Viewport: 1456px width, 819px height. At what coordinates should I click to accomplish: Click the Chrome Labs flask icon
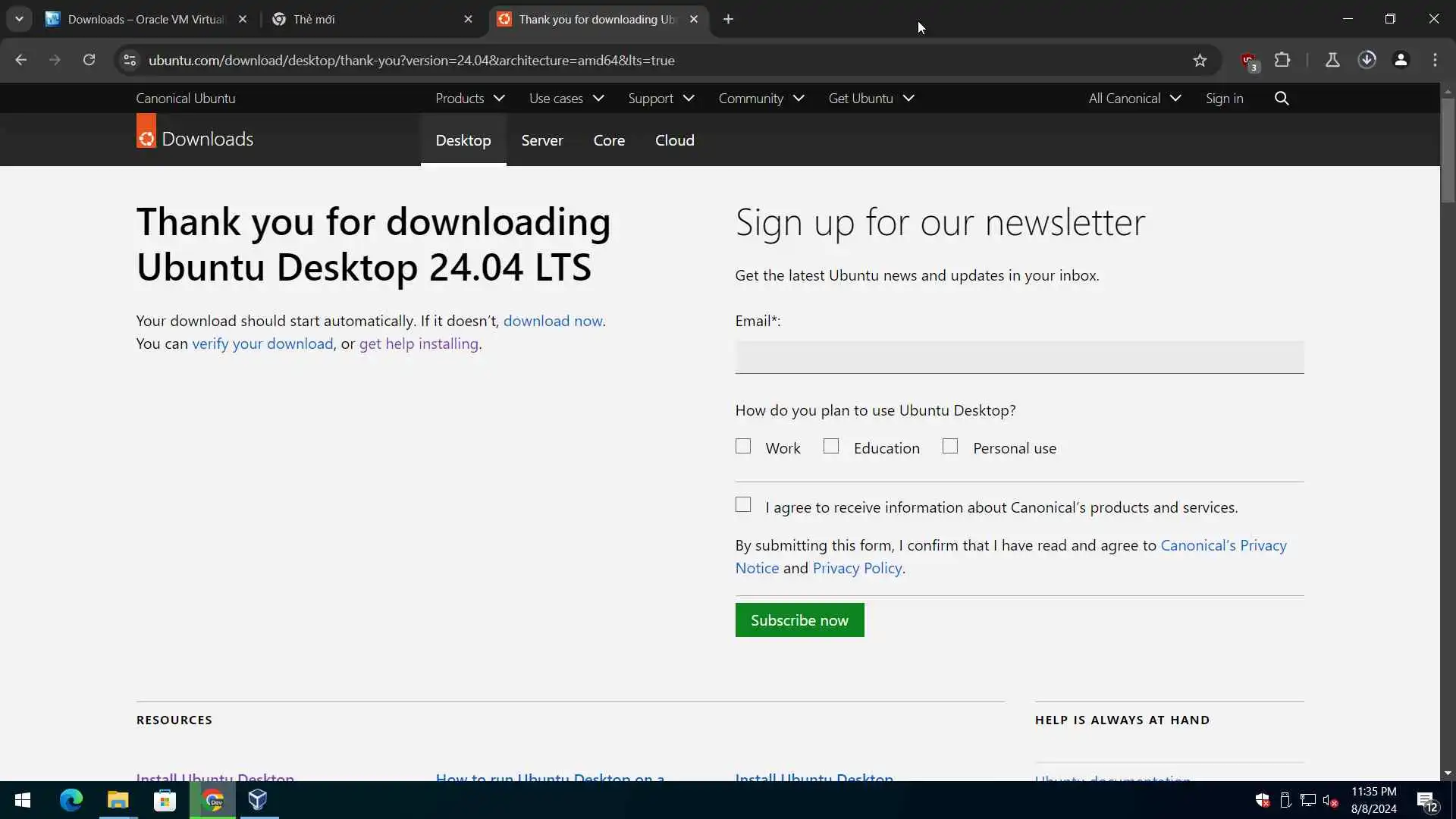coord(1332,60)
